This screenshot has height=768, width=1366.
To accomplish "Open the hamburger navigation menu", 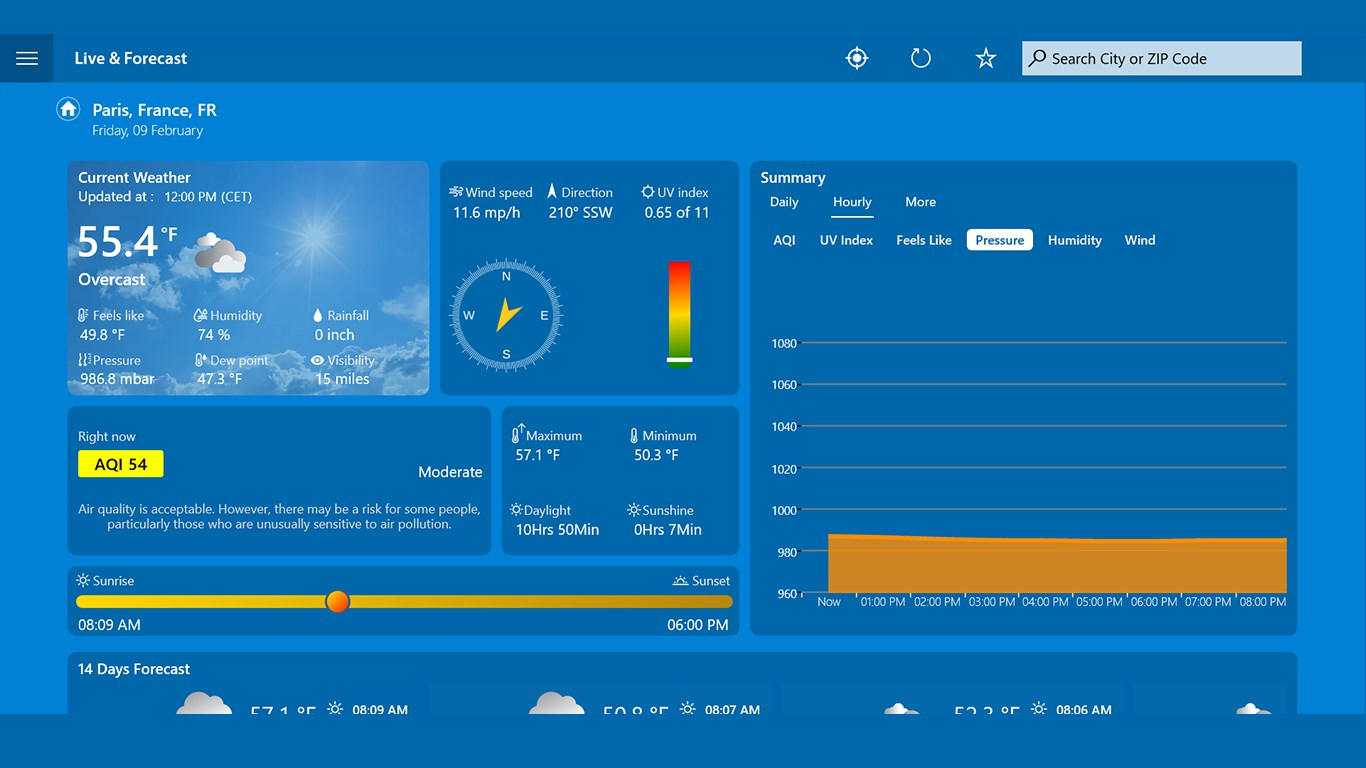I will coord(27,57).
